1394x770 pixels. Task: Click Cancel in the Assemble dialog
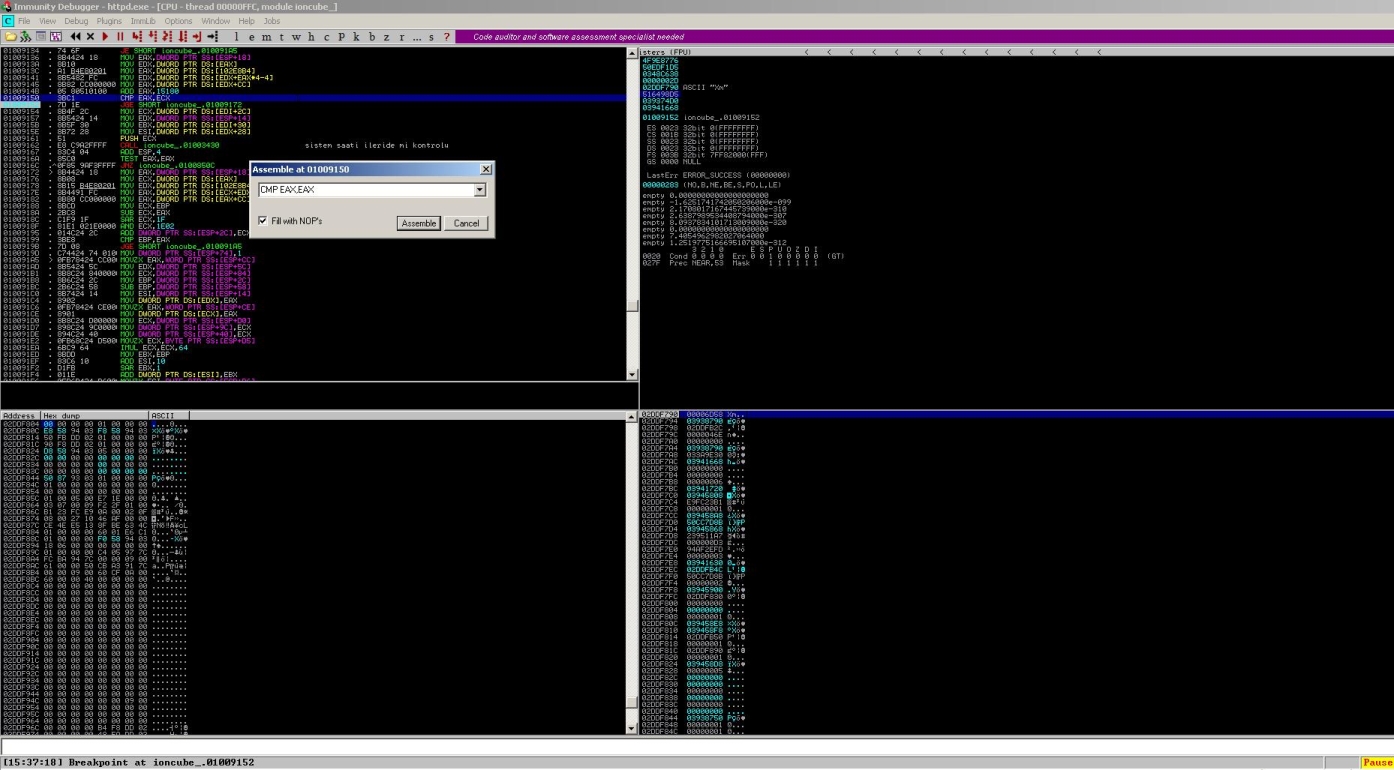466,223
